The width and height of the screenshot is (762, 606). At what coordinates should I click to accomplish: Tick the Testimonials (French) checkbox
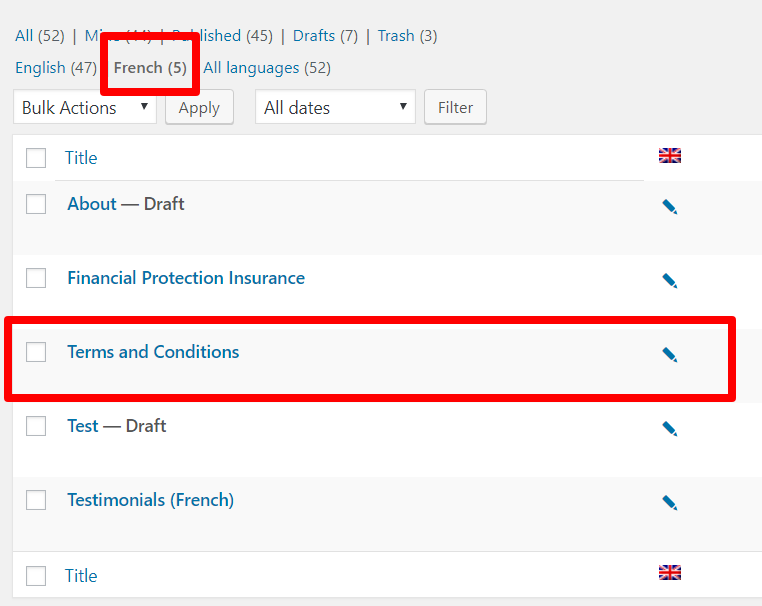click(x=36, y=500)
